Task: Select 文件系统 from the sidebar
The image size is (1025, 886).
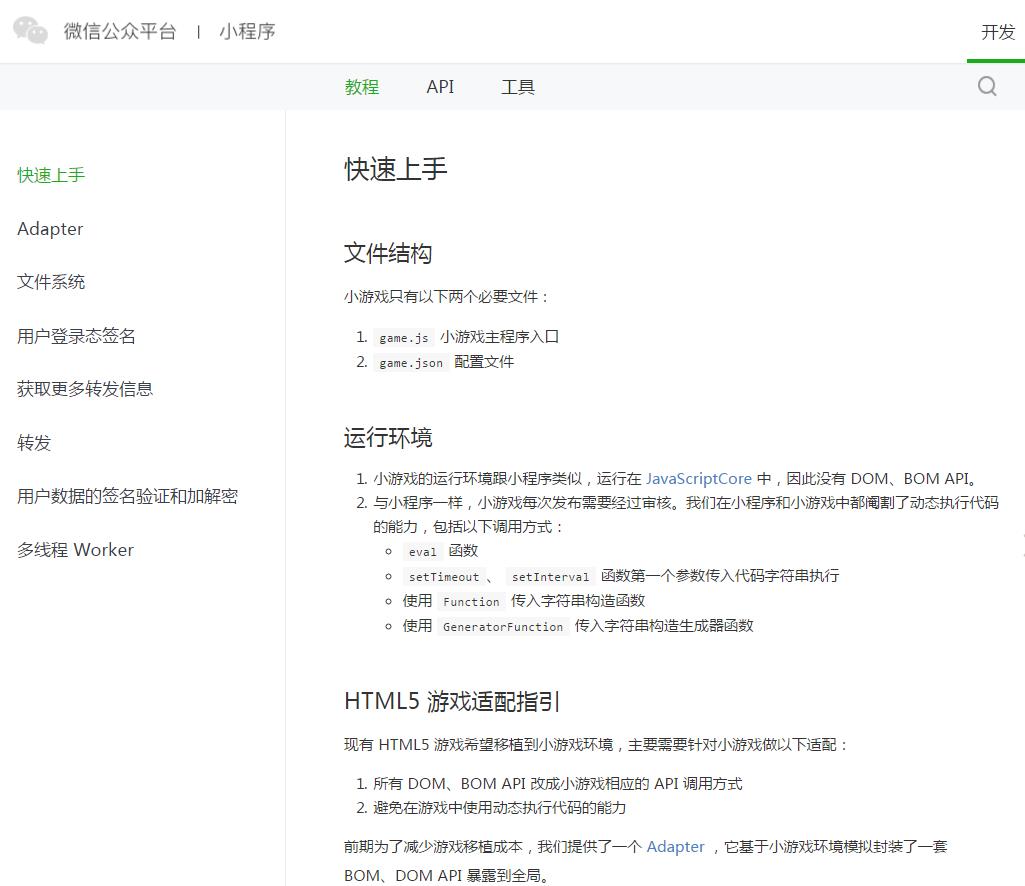Action: click(x=51, y=281)
